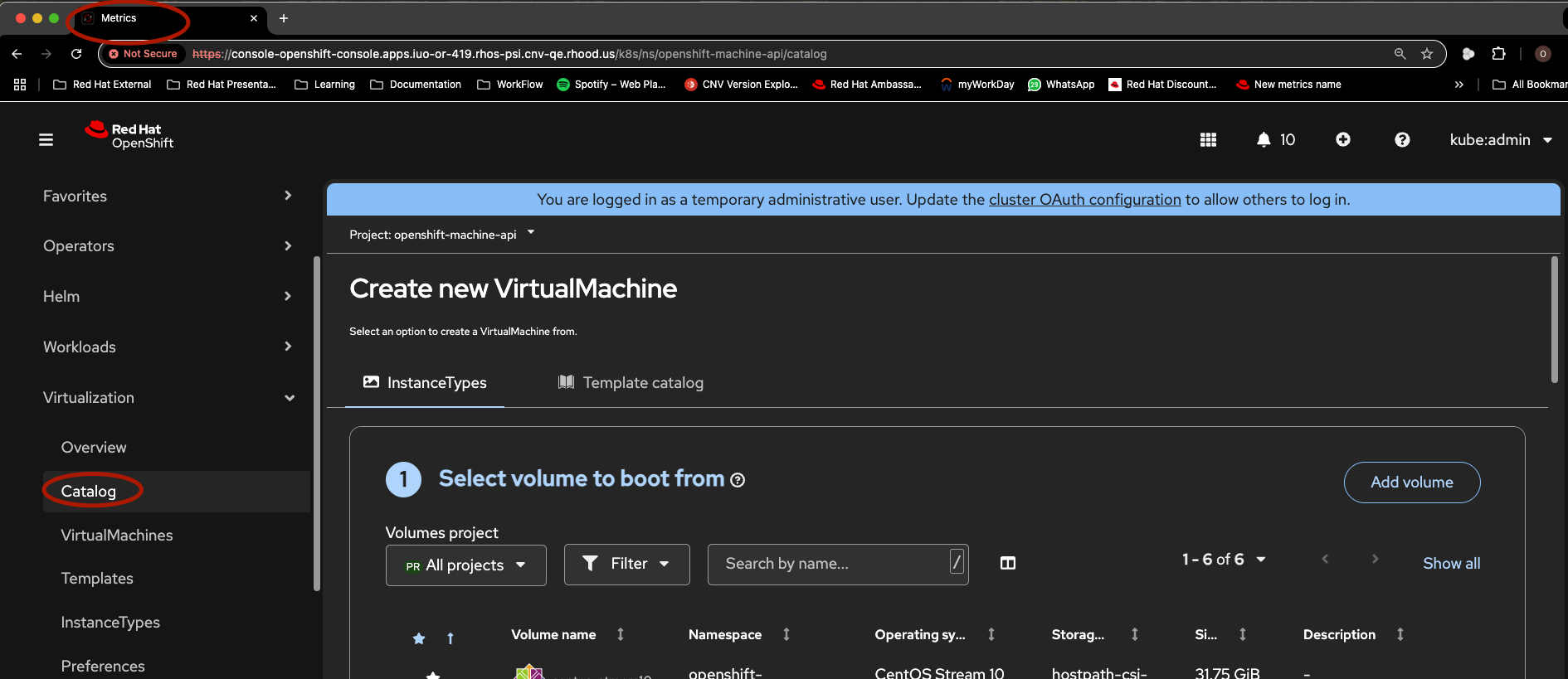This screenshot has width=1568, height=679.
Task: Open the Documentation bookmark folder
Action: 416,85
